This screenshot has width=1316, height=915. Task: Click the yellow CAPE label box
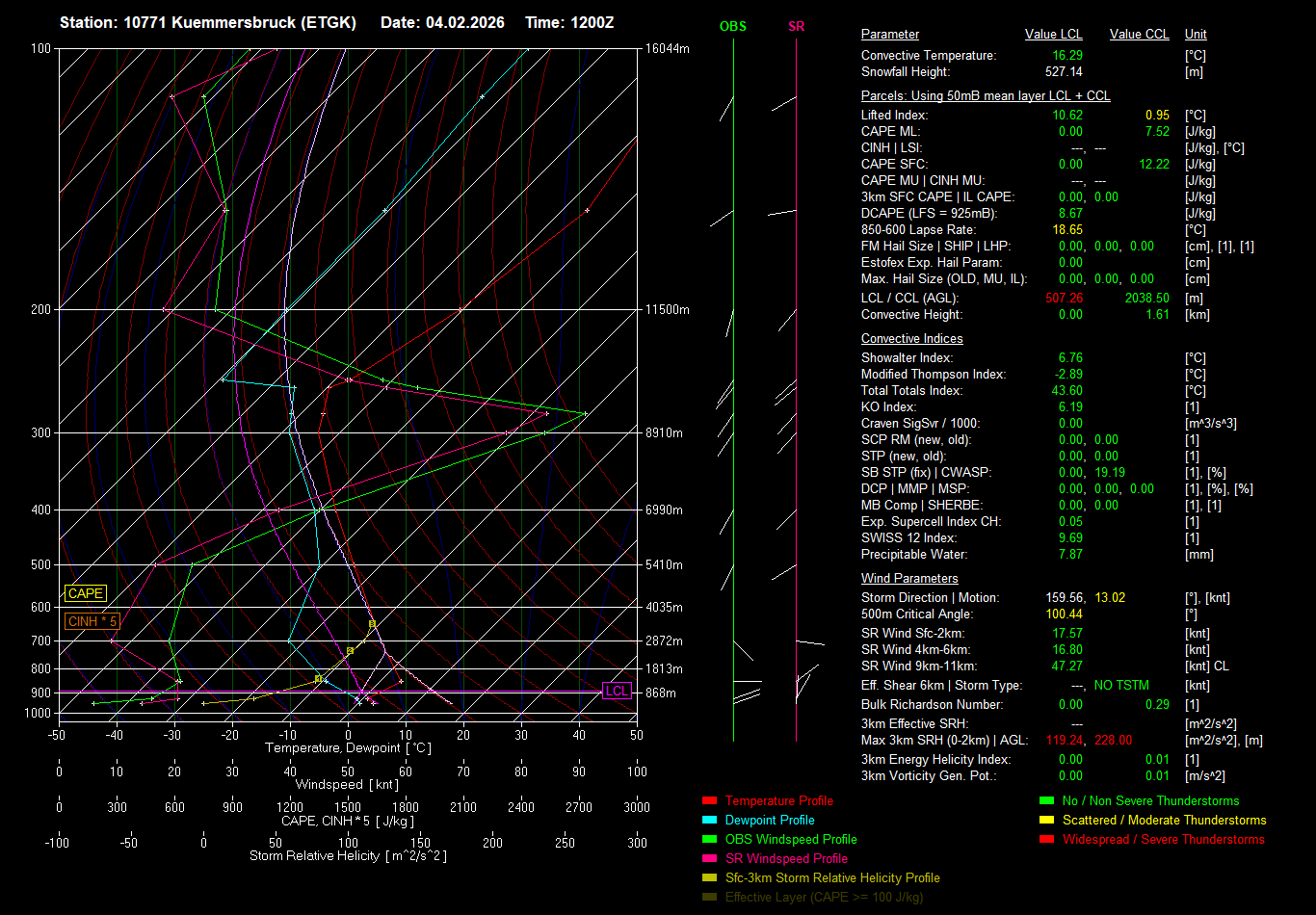tap(86, 594)
